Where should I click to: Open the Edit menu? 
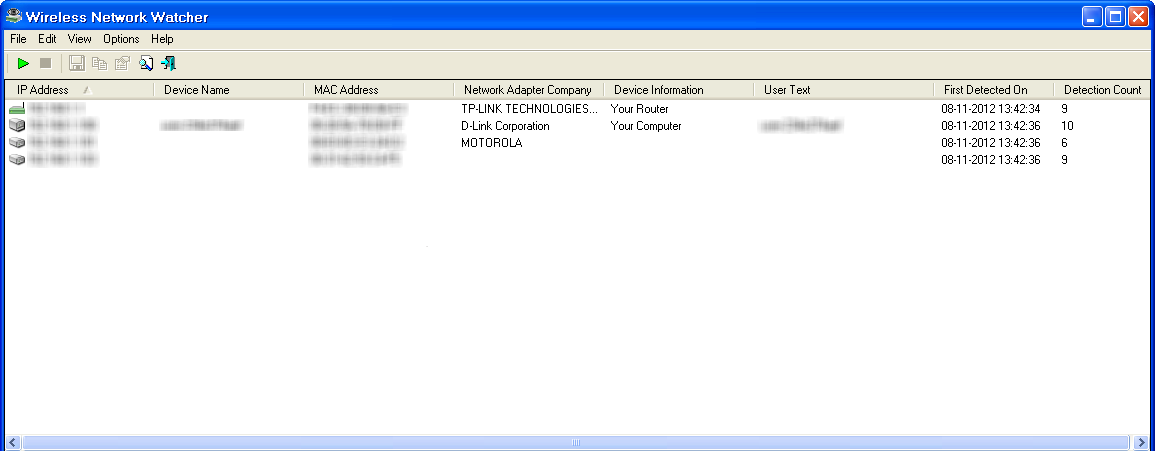tap(47, 39)
